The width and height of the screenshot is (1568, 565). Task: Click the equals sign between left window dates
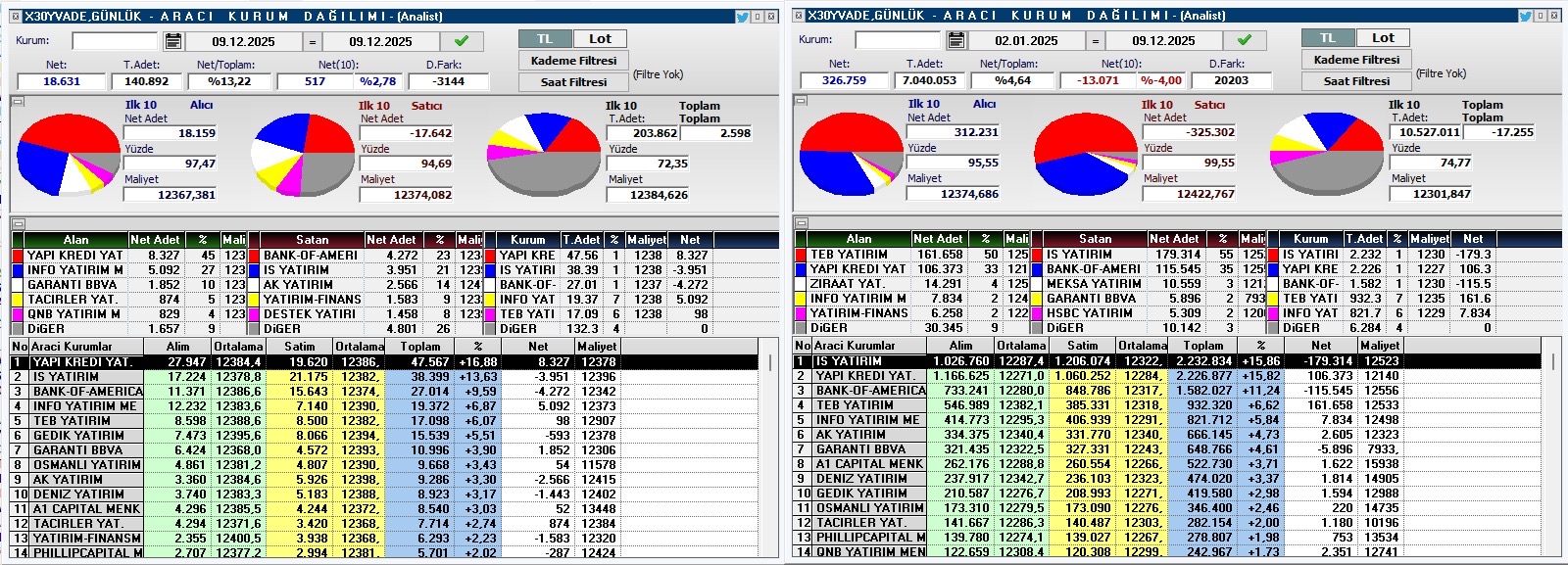pyautogui.click(x=313, y=41)
